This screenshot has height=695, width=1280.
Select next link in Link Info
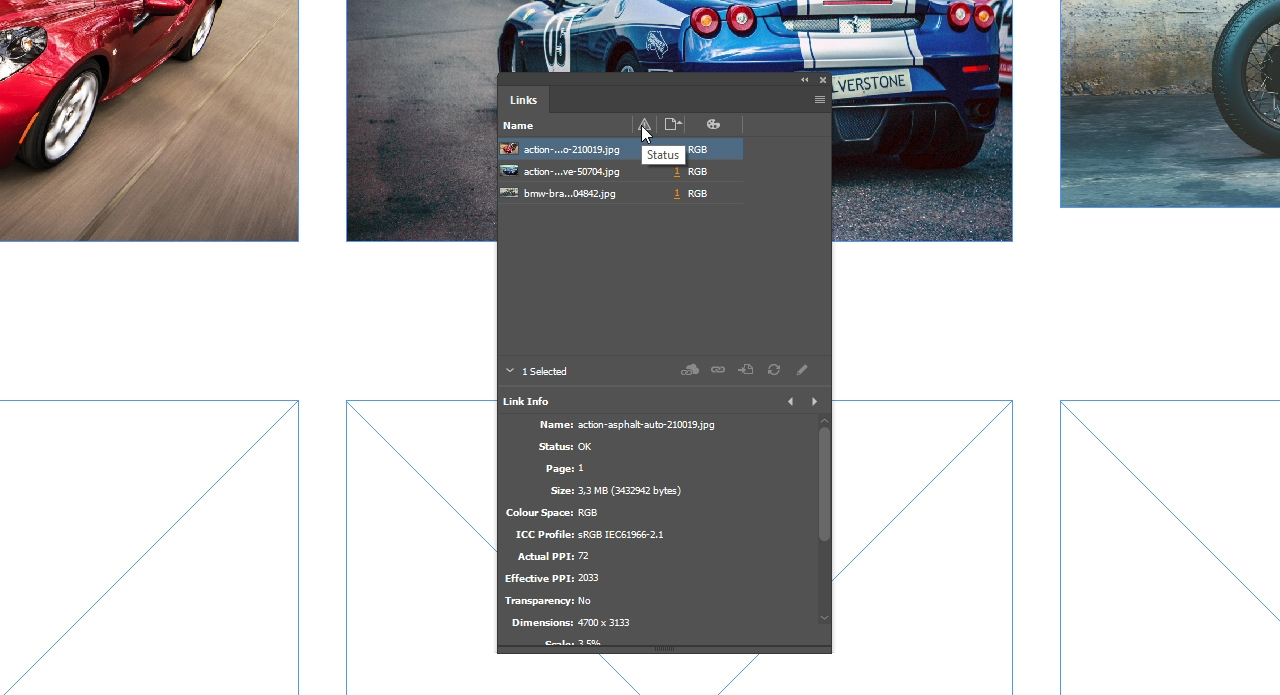pos(814,402)
